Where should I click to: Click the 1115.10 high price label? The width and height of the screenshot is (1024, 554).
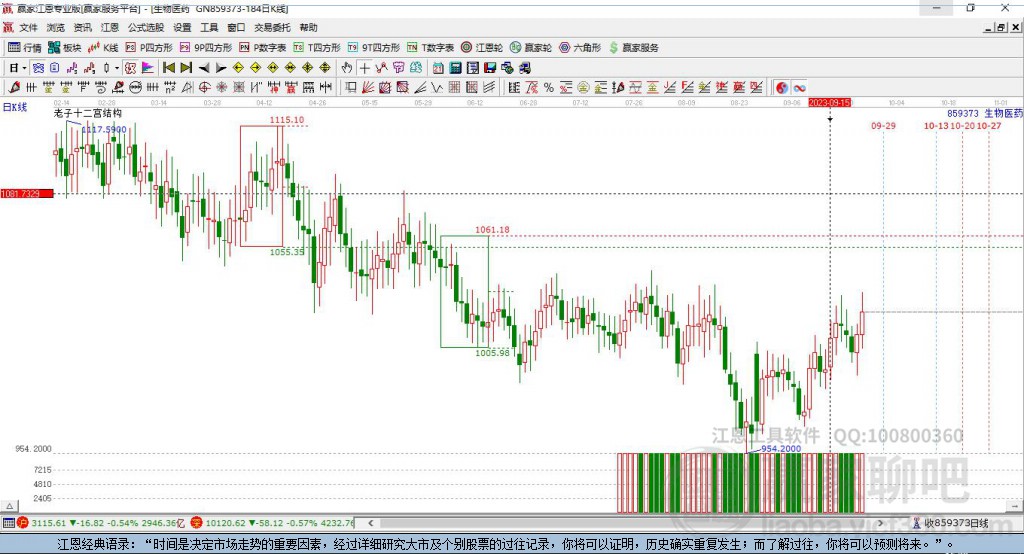coord(287,120)
